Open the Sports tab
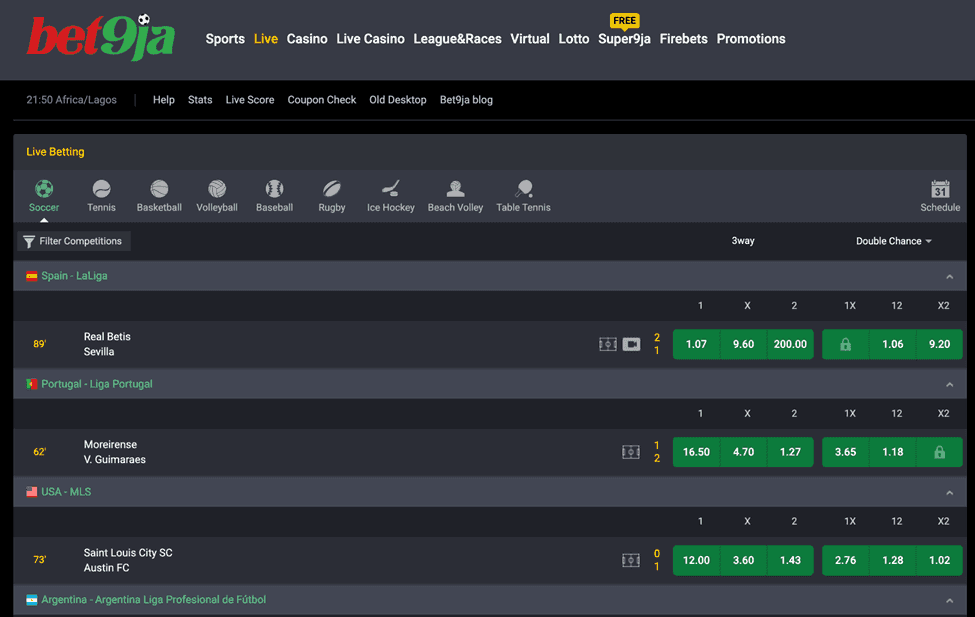The height and width of the screenshot is (617, 975). pos(225,39)
